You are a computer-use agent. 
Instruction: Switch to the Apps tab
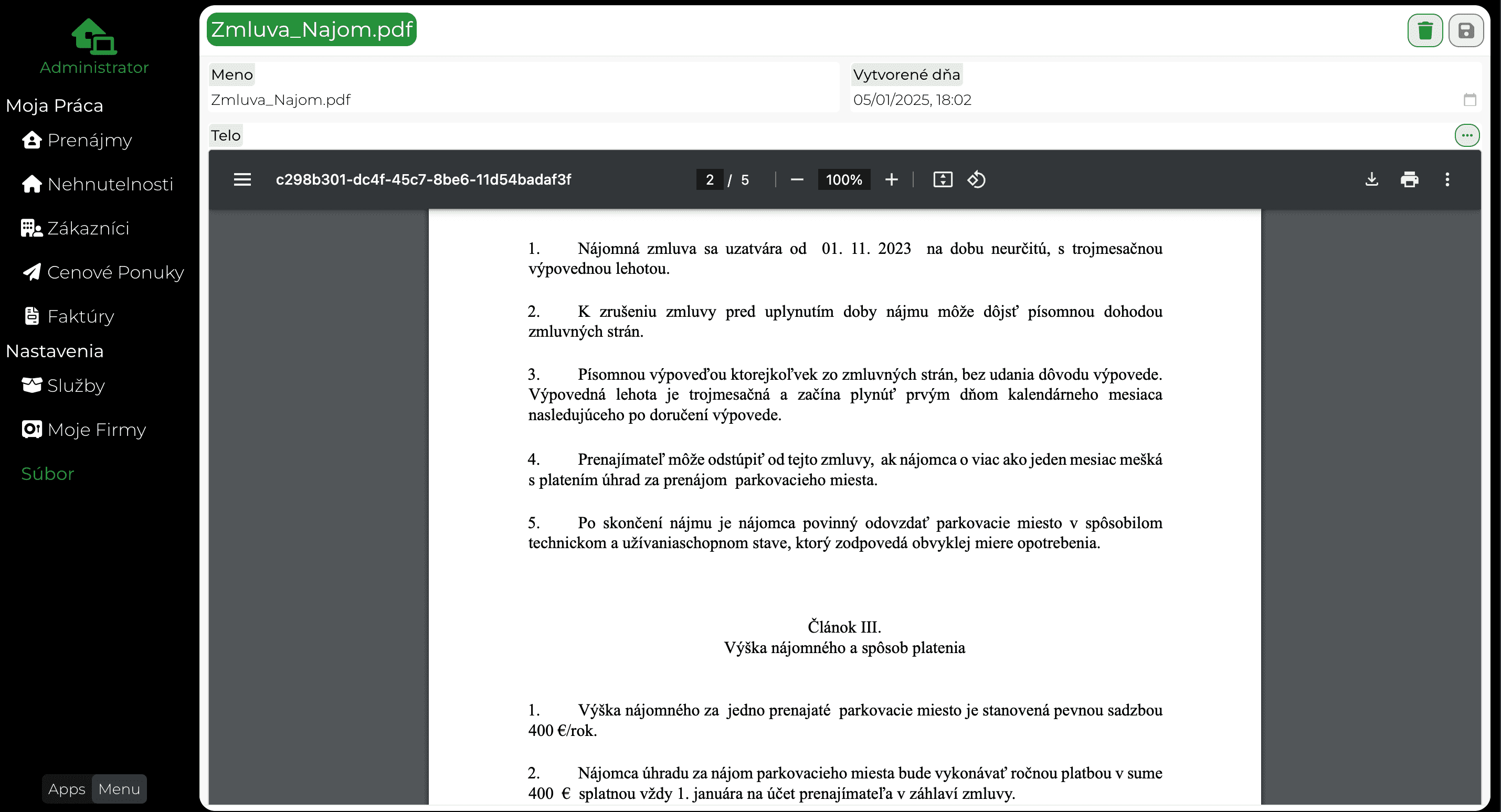[67, 789]
